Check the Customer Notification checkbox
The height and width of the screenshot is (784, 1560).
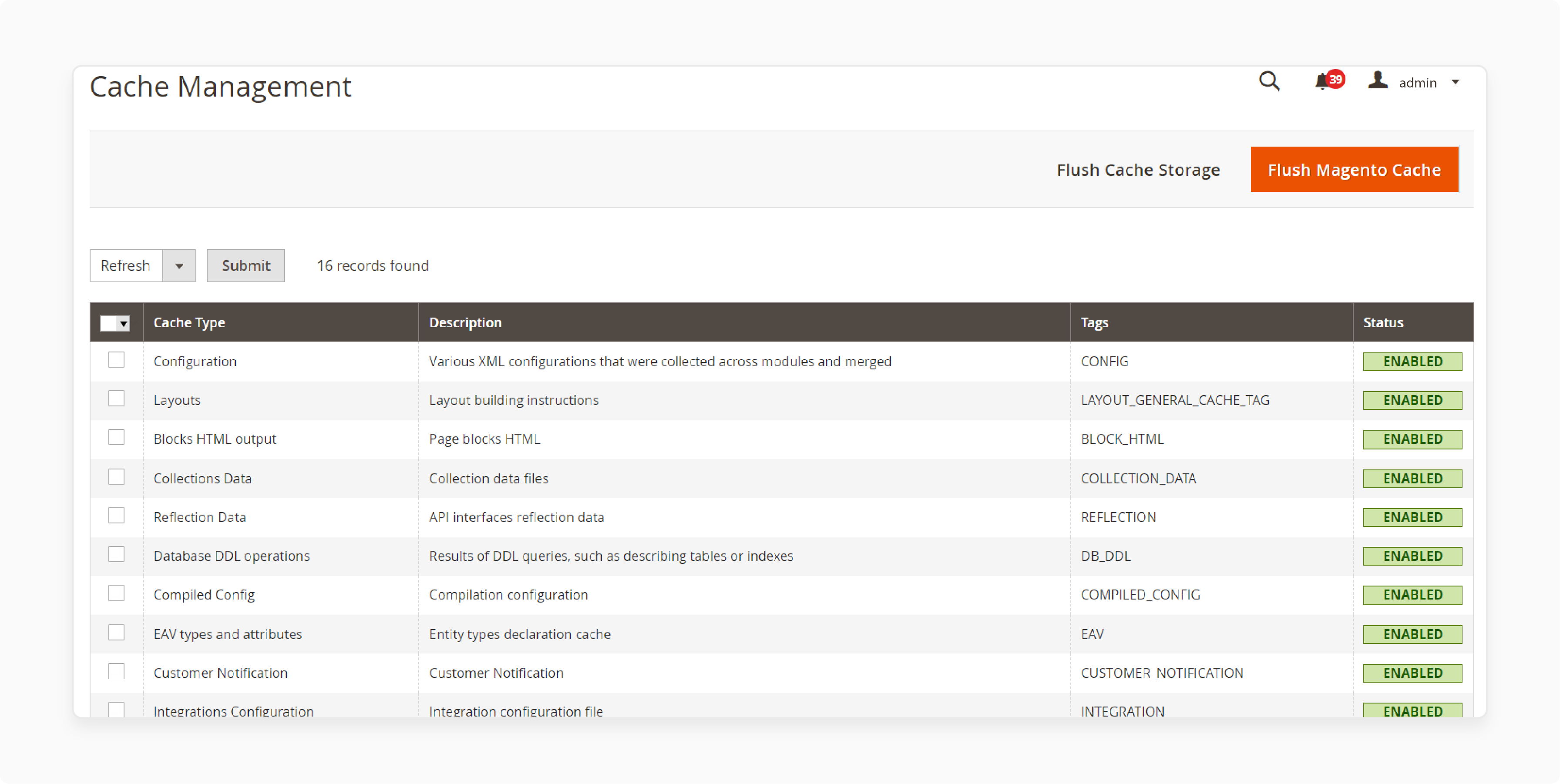point(116,671)
